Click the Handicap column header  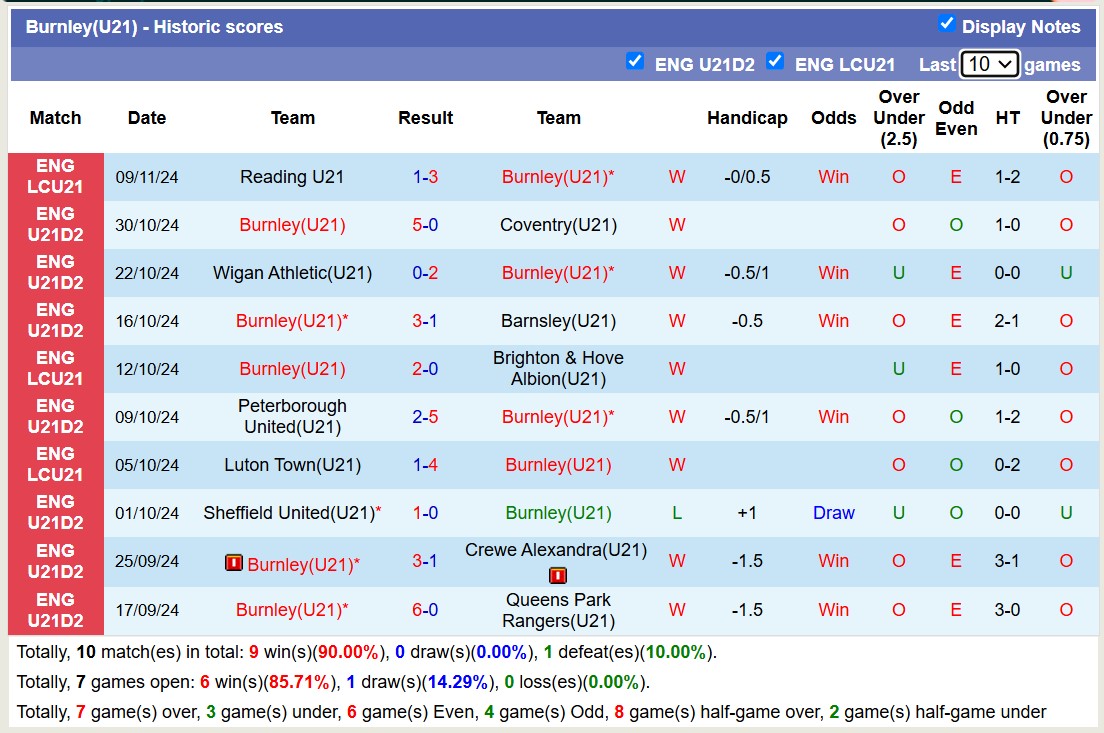click(x=747, y=118)
